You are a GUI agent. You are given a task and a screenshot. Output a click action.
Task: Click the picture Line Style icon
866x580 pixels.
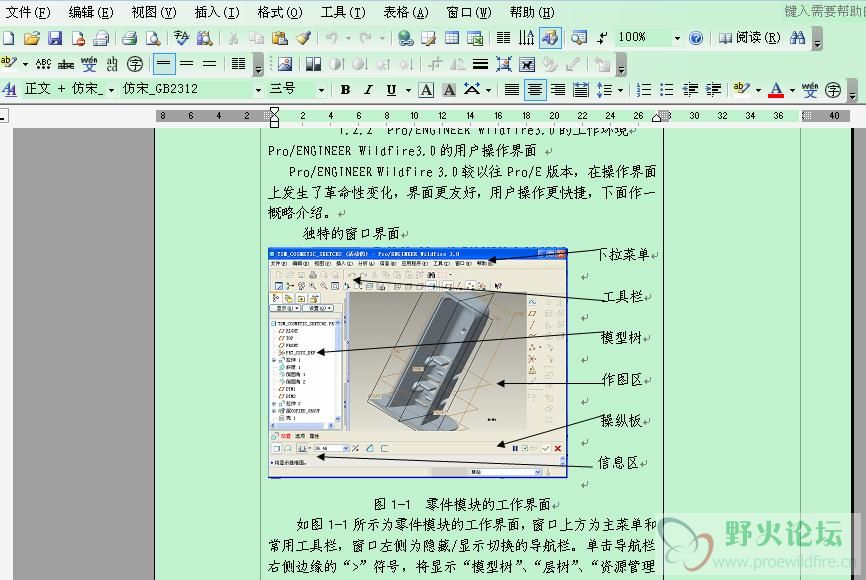480,64
